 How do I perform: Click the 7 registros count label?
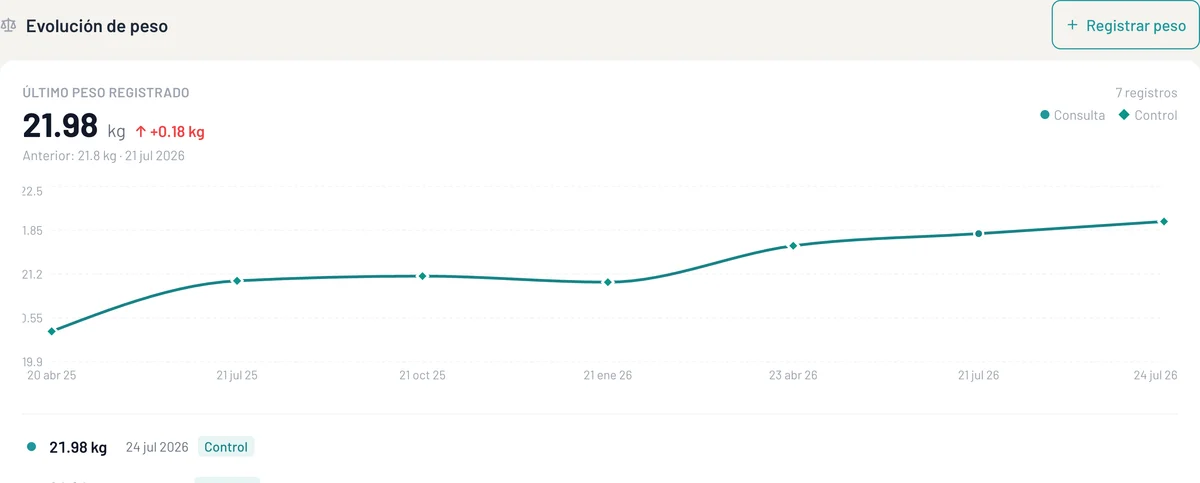1147,93
